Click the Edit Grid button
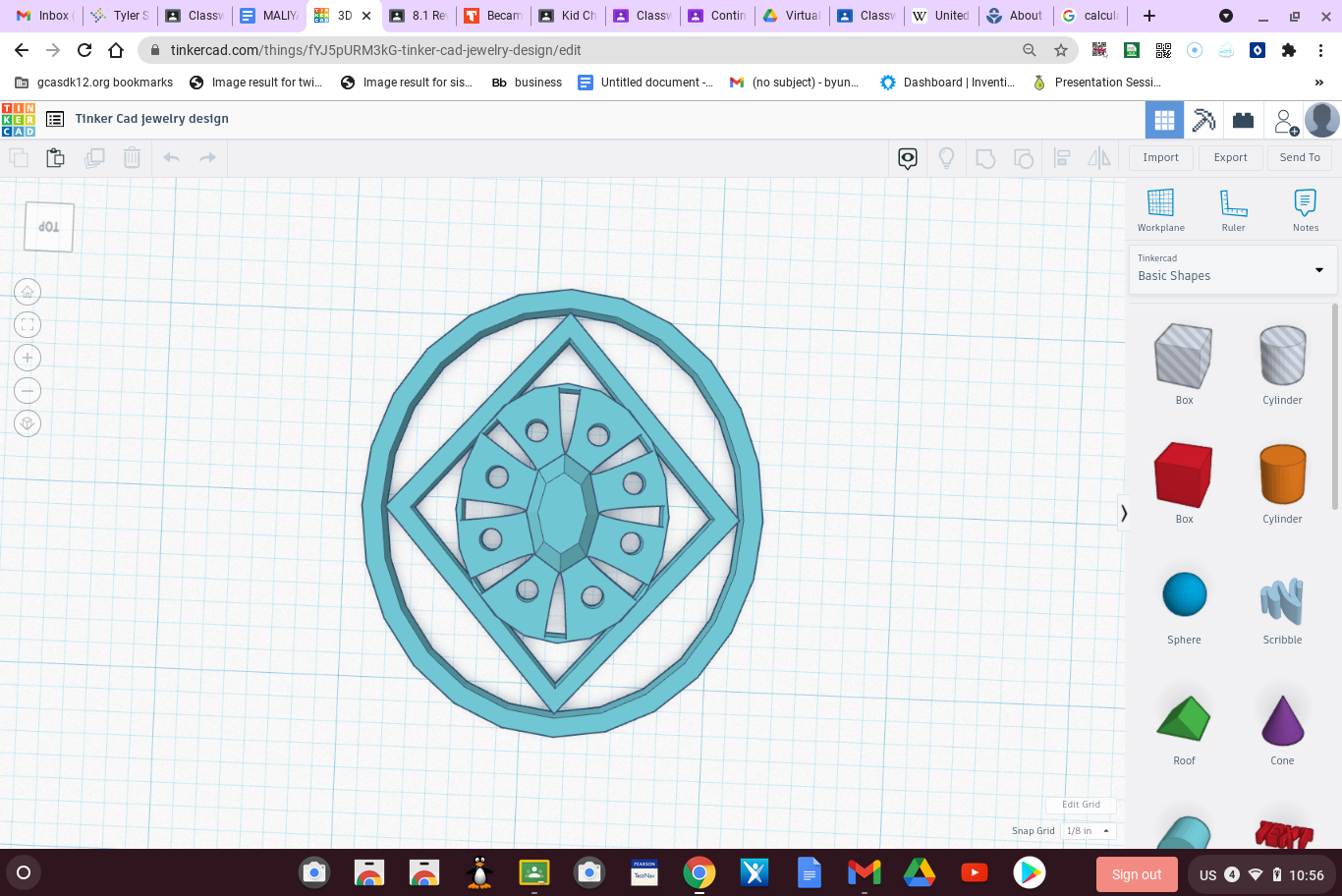This screenshot has width=1342, height=896. (x=1081, y=805)
